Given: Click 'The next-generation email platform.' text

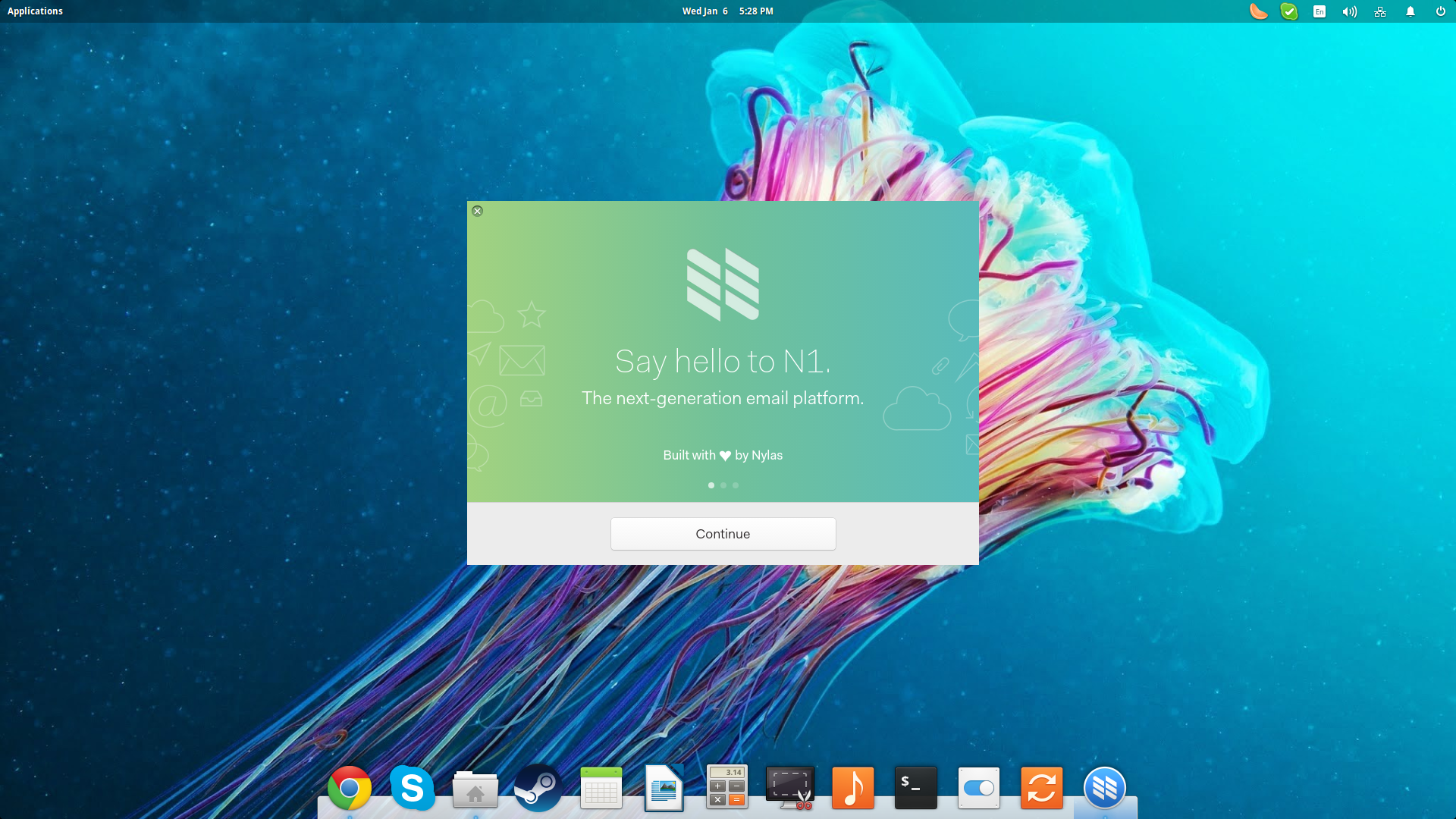Looking at the screenshot, I should tap(723, 398).
